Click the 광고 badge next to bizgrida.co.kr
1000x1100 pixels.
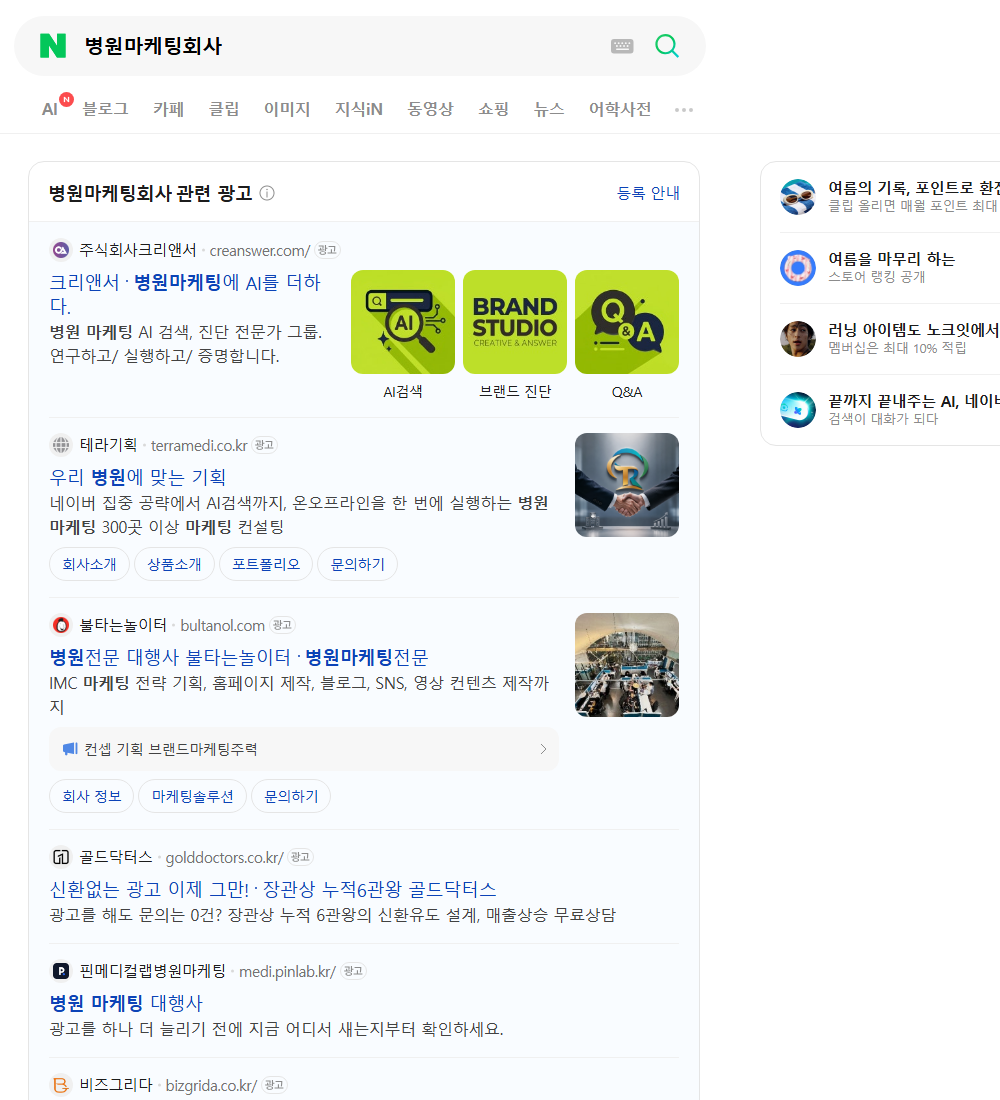[x=274, y=1085]
